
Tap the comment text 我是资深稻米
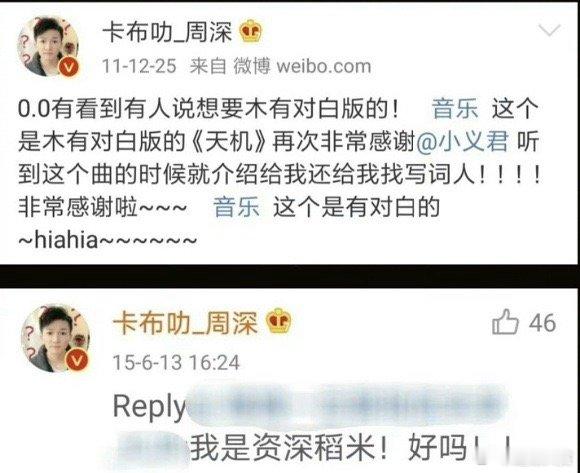click(283, 448)
